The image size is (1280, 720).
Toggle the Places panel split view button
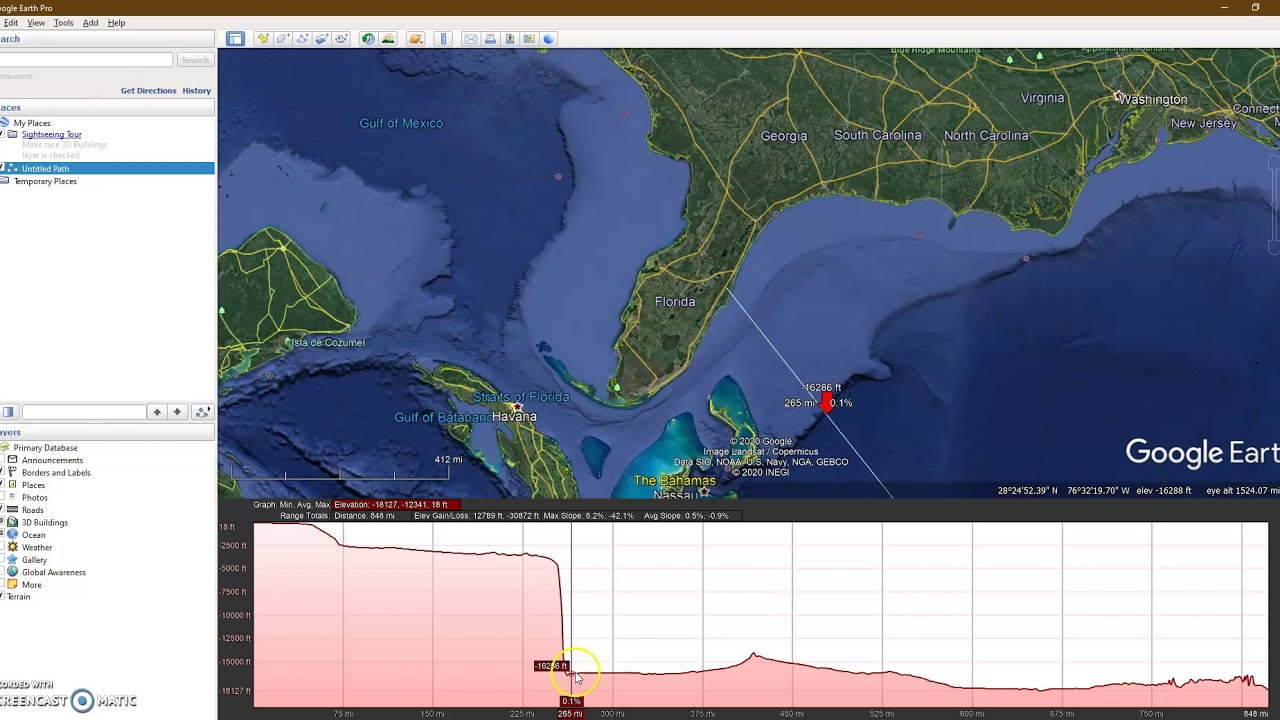(x=8, y=412)
